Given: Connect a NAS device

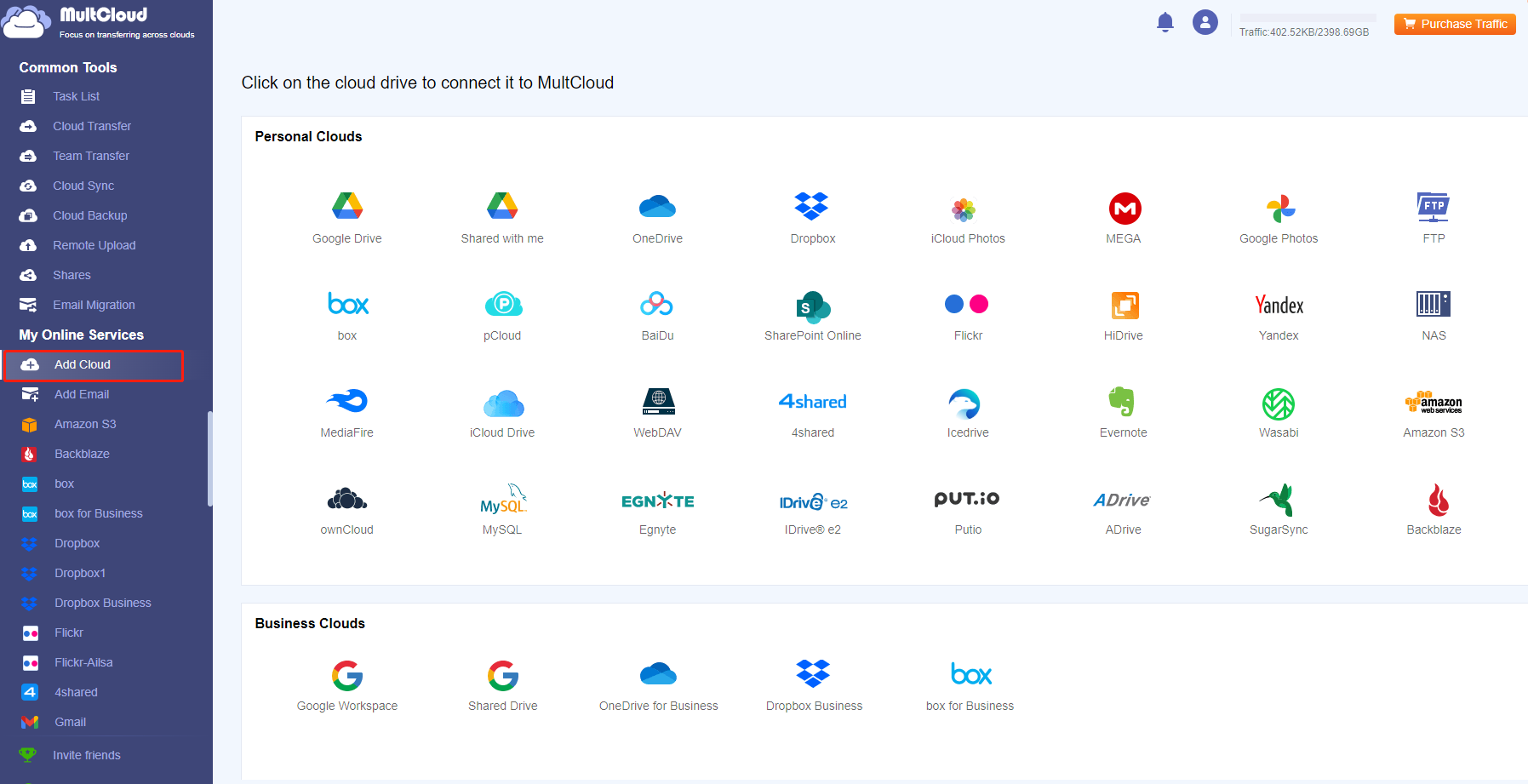Looking at the screenshot, I should point(1434,304).
